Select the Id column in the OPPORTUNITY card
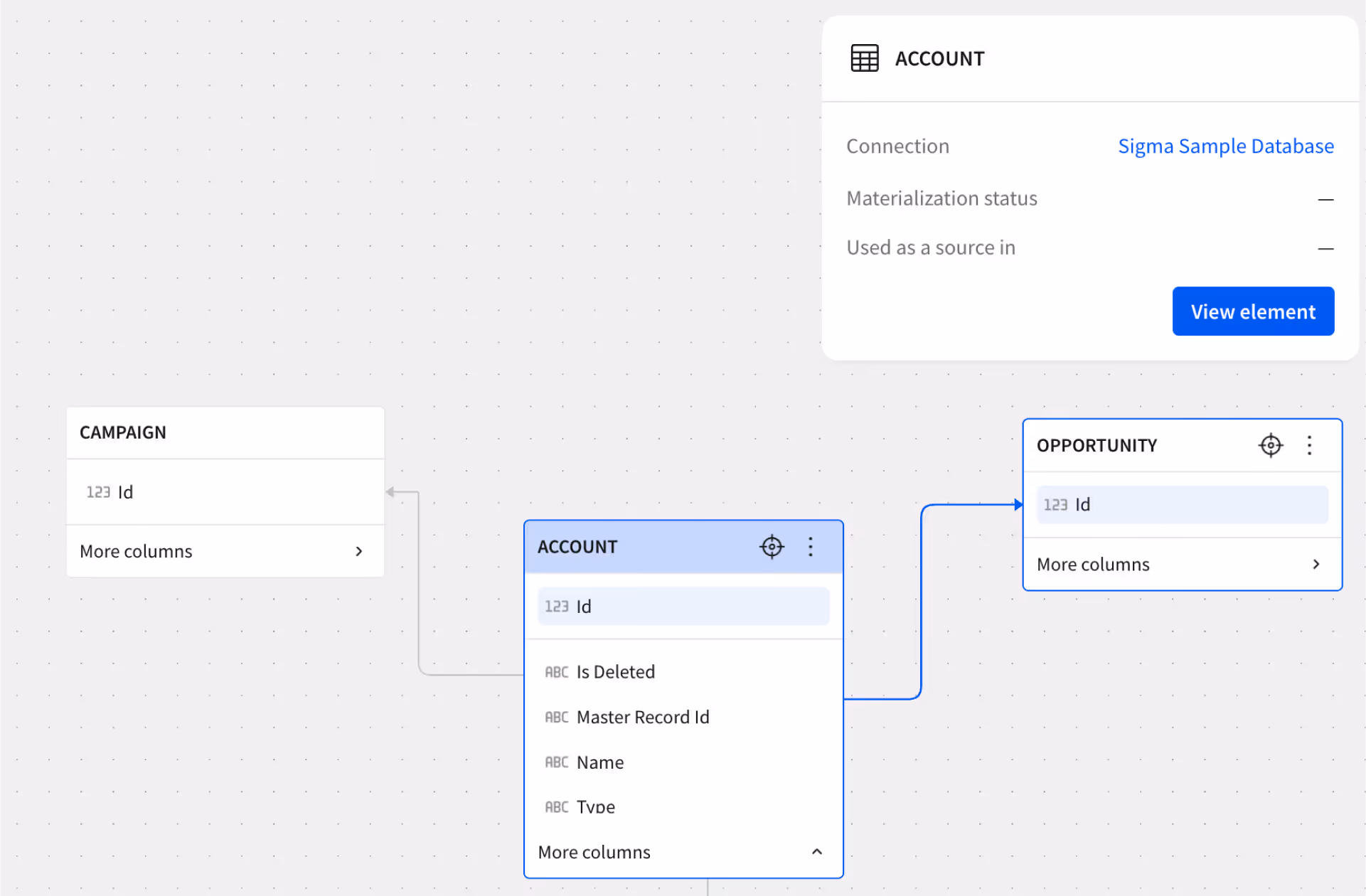 tap(1181, 505)
